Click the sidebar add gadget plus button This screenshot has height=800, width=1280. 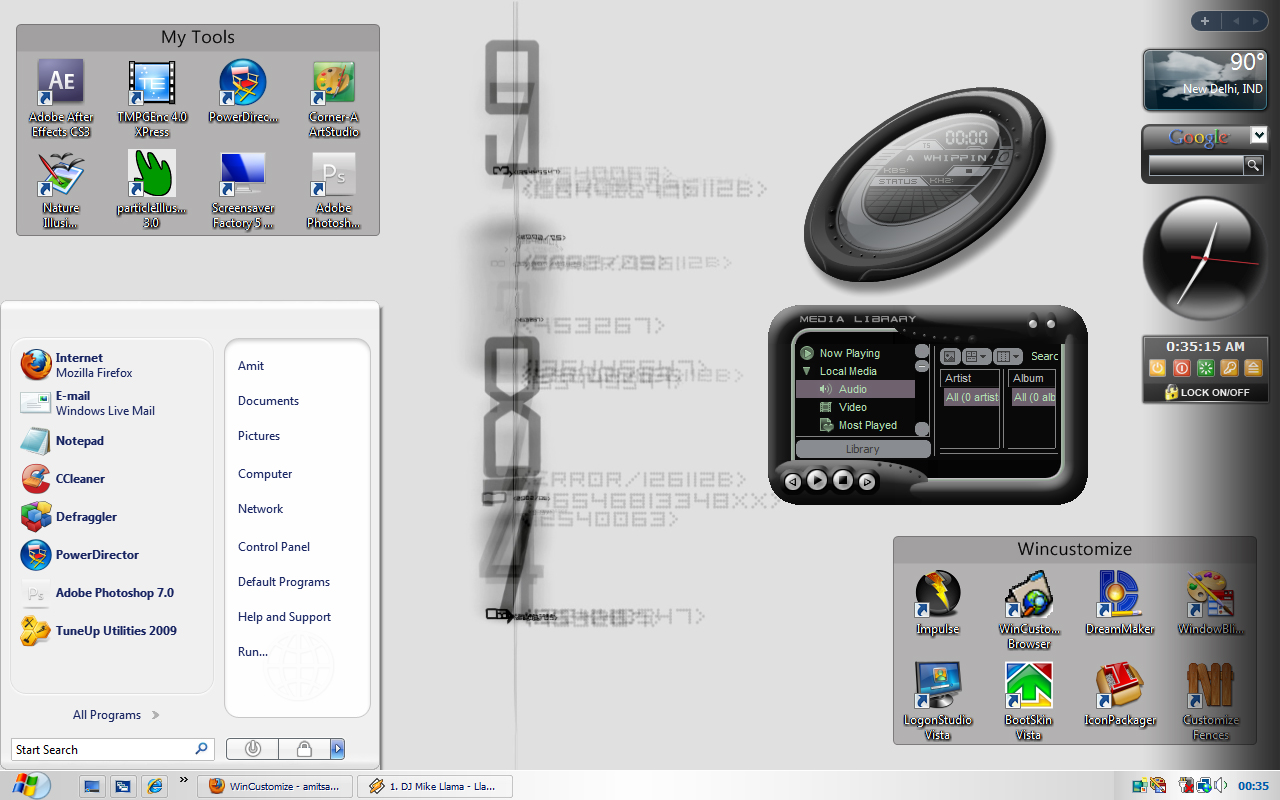(1205, 21)
